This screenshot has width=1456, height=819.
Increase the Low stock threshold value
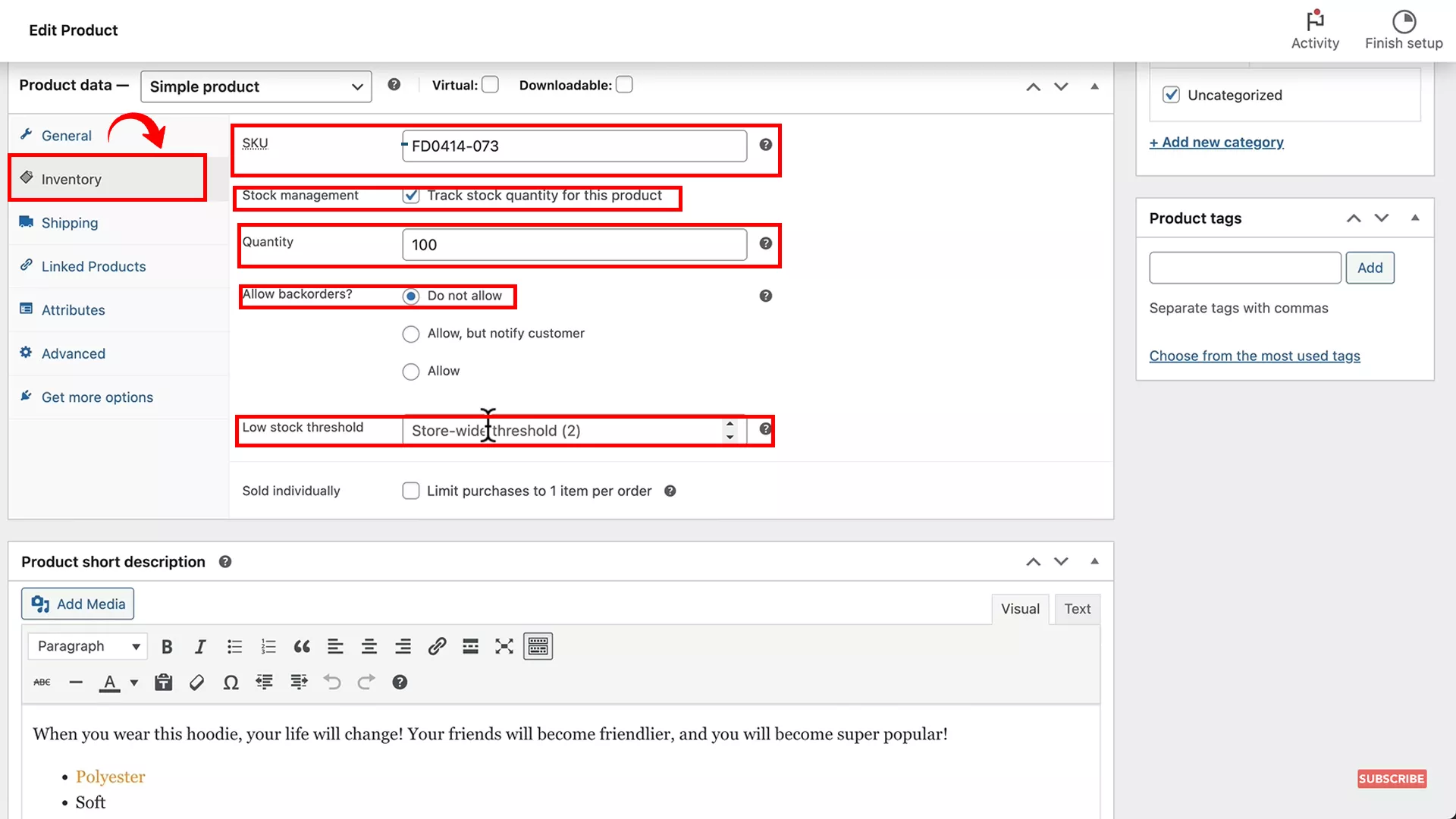(x=730, y=424)
